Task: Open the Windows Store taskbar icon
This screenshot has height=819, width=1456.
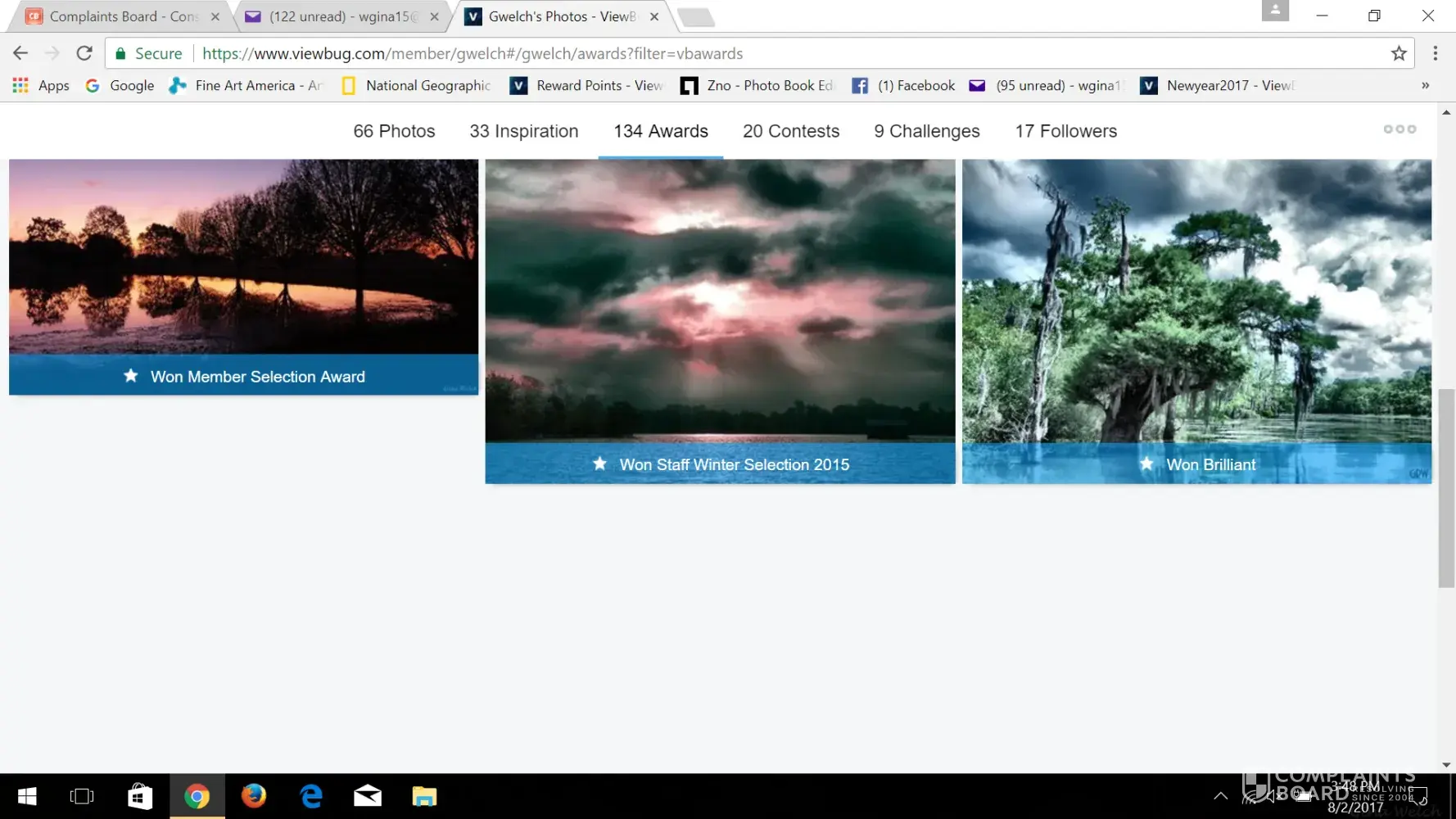Action: pos(140,796)
